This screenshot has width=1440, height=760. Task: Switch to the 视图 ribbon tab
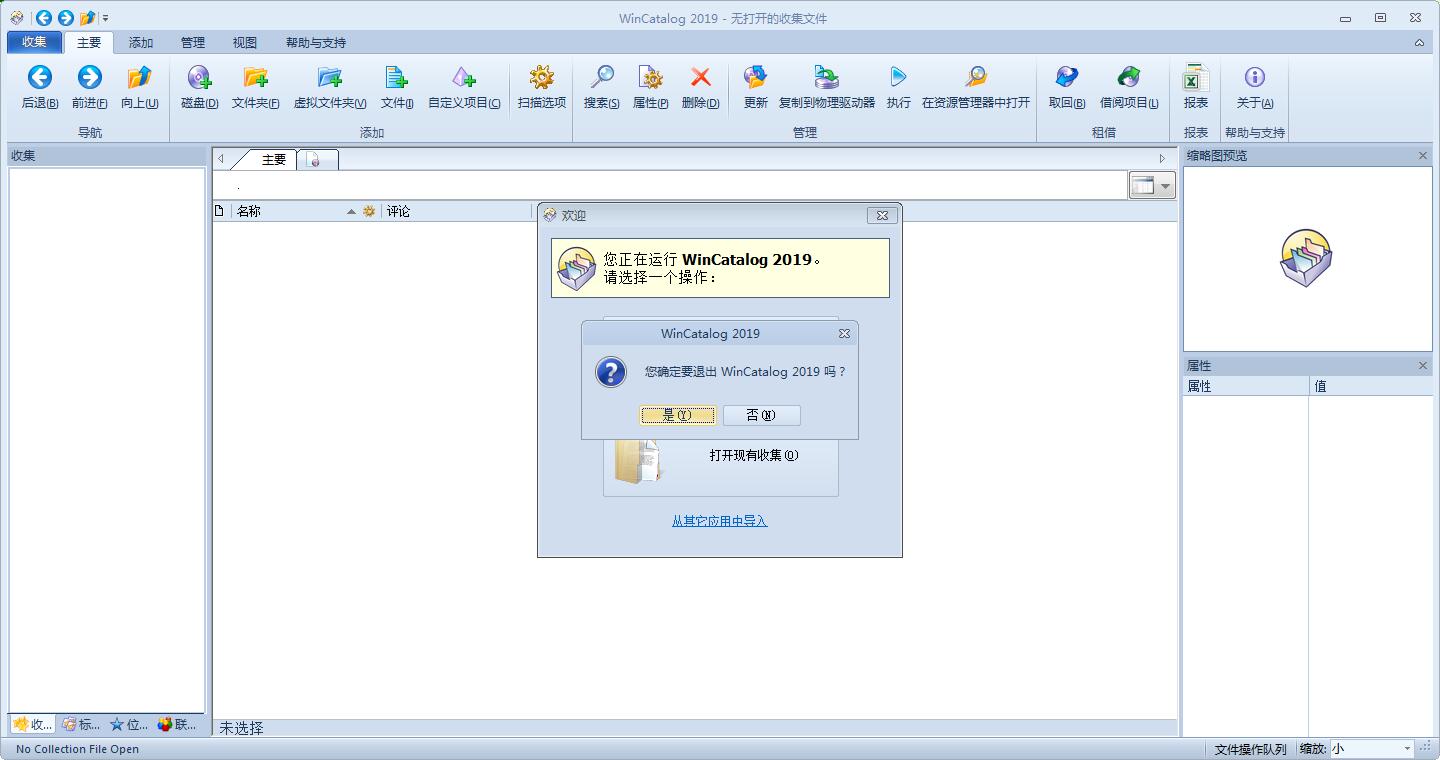[x=245, y=43]
